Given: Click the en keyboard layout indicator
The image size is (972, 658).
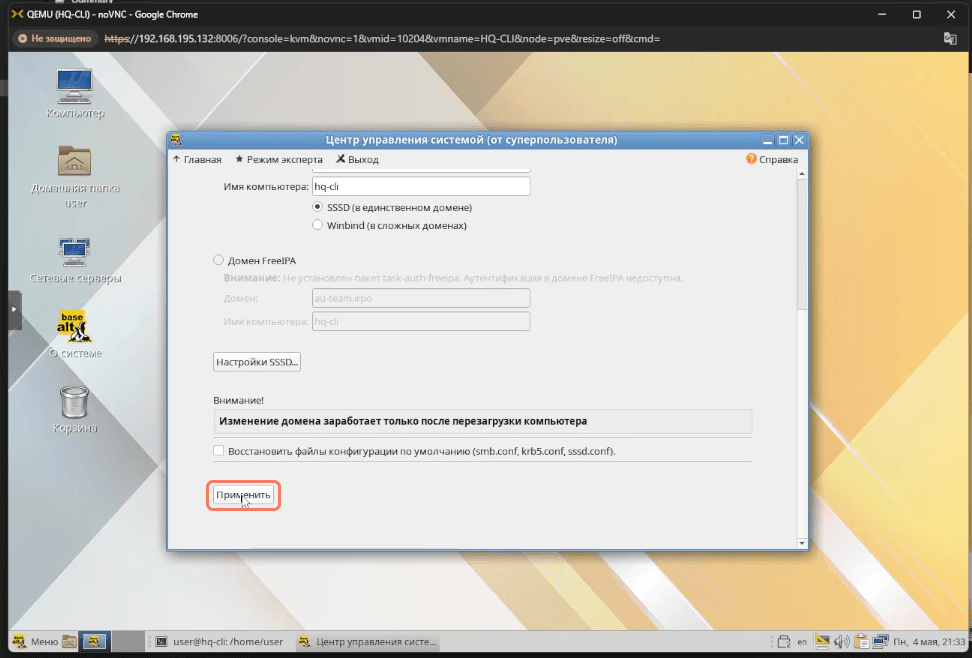Looking at the screenshot, I should 802,642.
